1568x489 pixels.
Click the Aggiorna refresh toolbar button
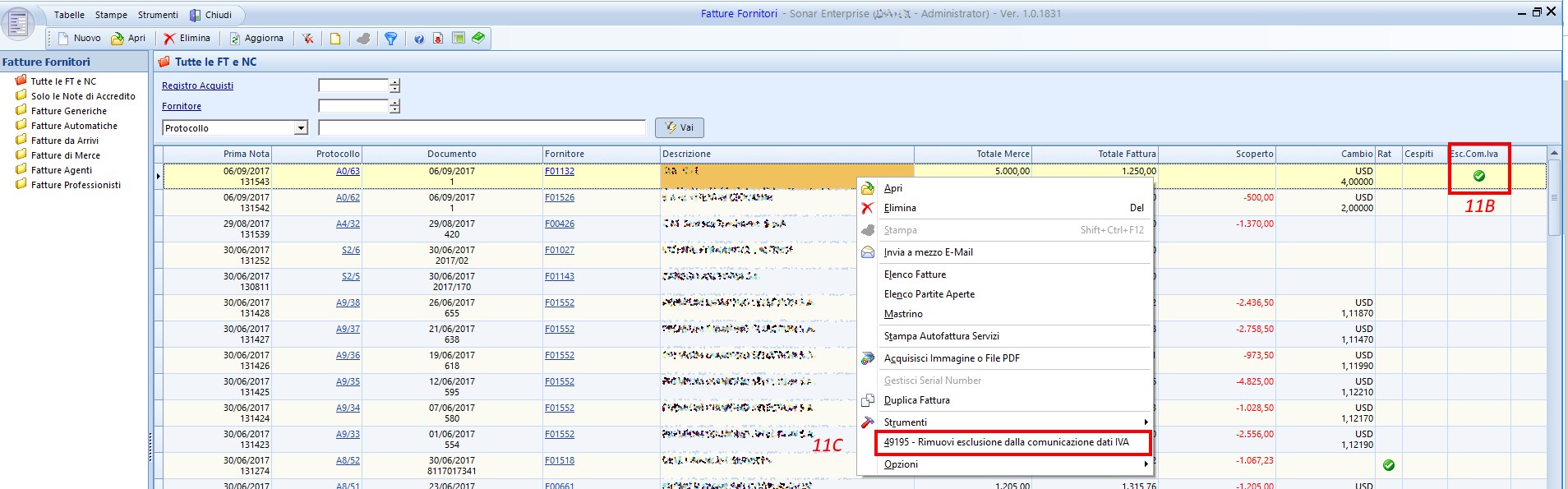point(256,39)
